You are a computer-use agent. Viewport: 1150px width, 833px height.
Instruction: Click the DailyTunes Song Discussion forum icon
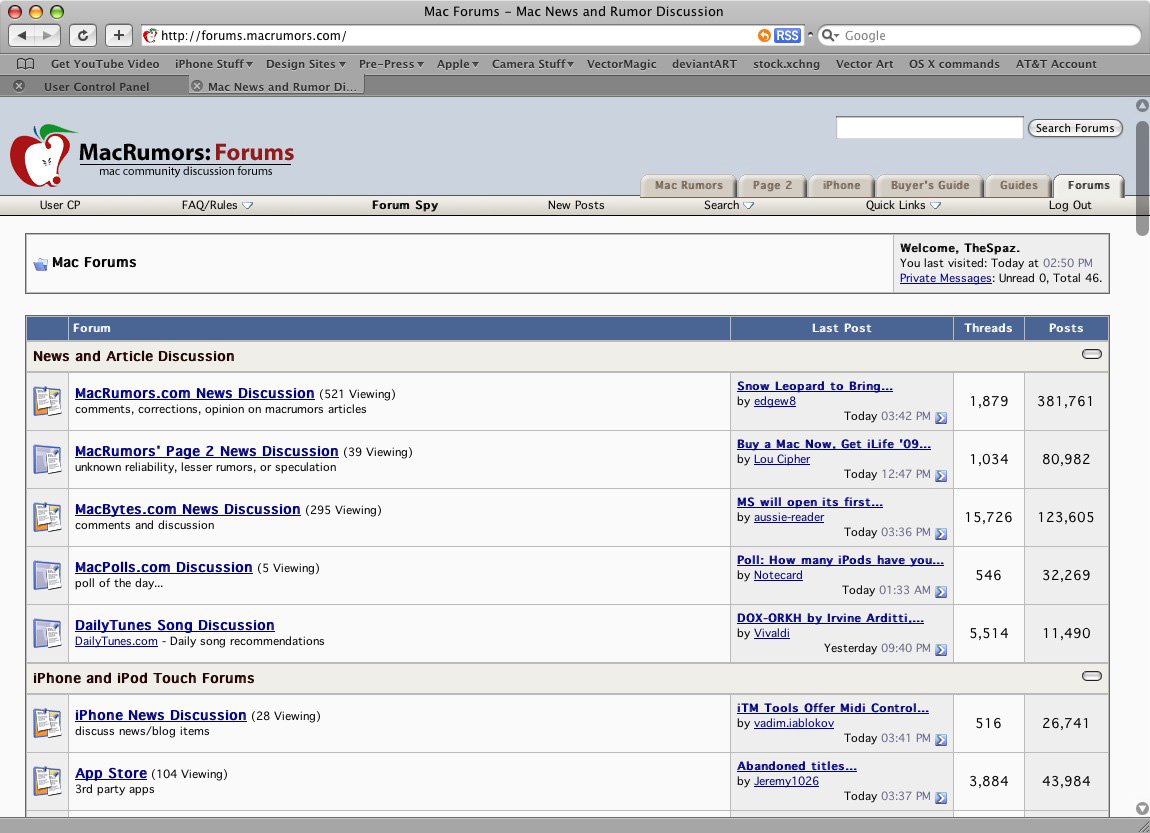(48, 633)
